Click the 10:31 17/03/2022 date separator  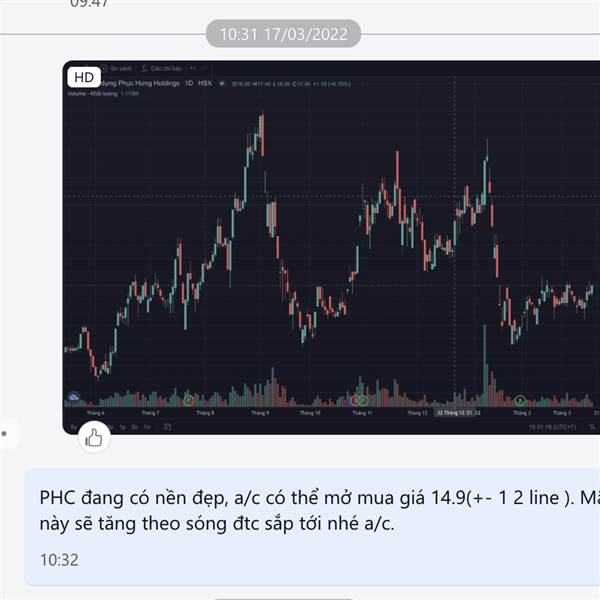pyautogui.click(x=284, y=34)
